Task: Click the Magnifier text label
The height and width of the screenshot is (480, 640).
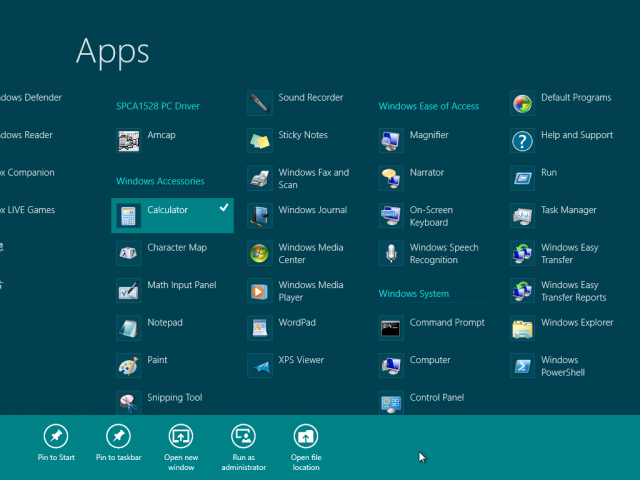Action: [x=429, y=135]
